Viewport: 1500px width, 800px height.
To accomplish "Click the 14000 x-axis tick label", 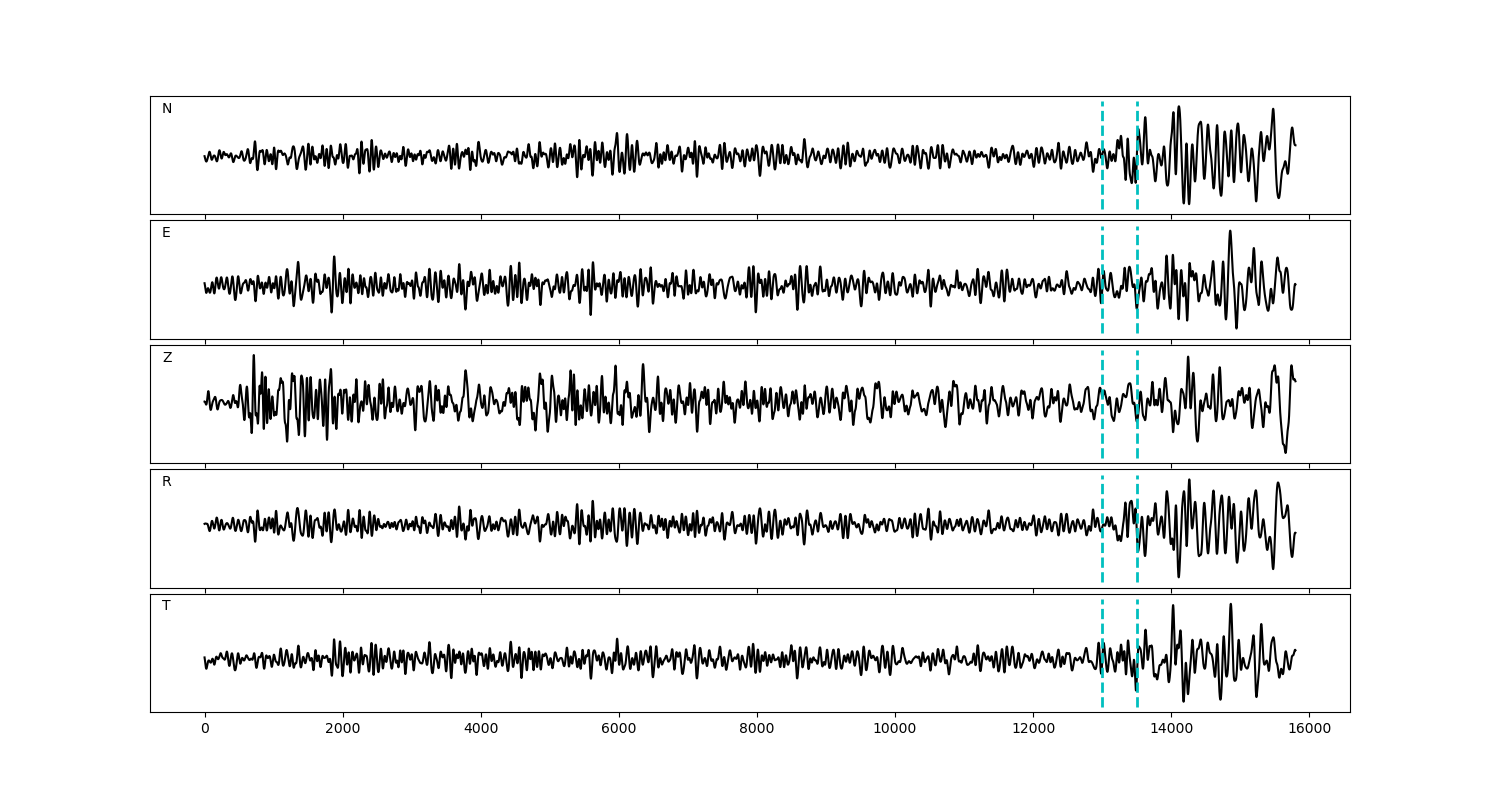I will (1171, 729).
